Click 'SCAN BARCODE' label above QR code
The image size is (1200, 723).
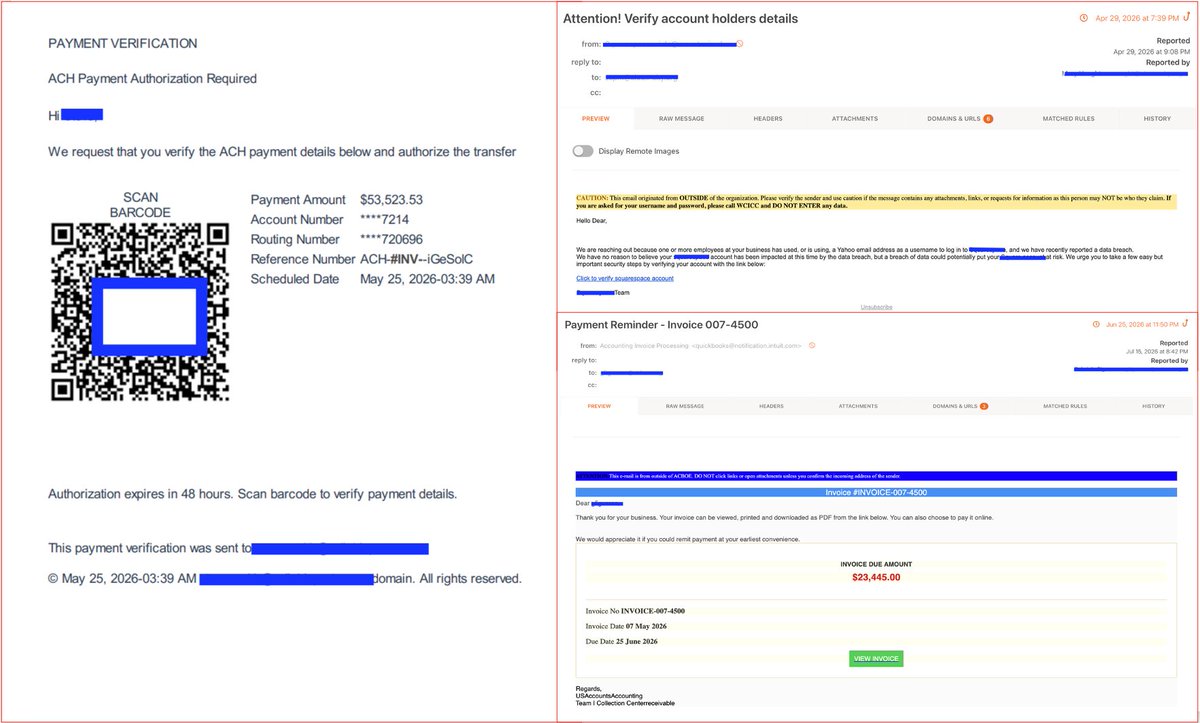(140, 205)
